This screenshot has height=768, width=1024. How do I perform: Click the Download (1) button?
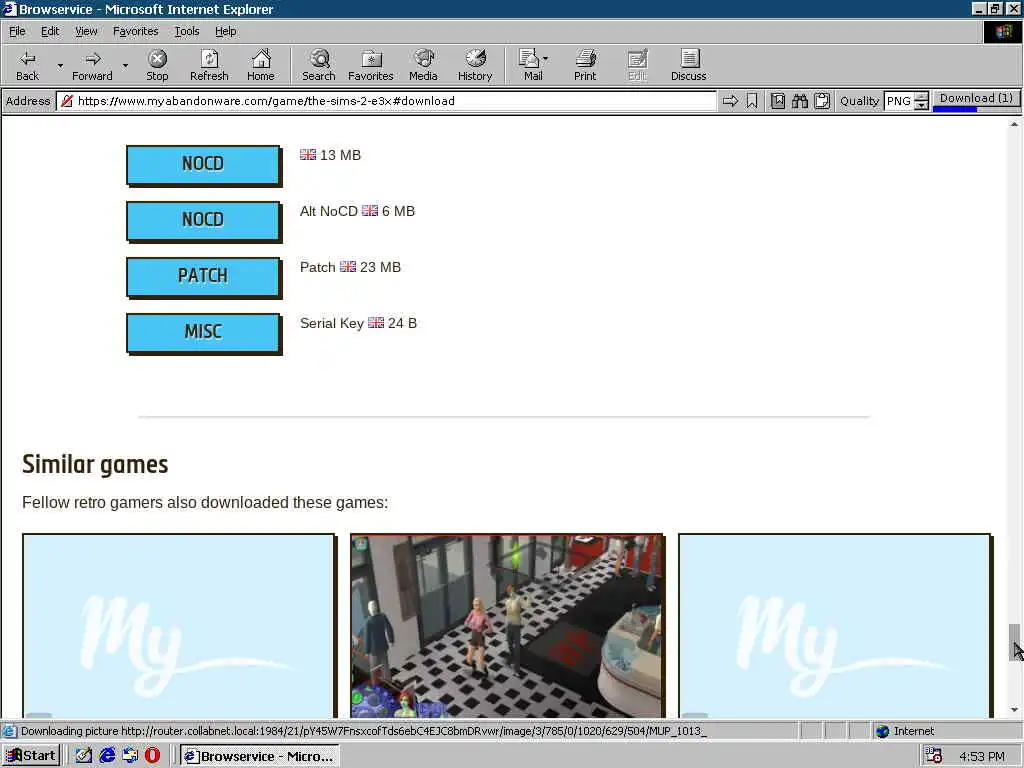click(976, 99)
